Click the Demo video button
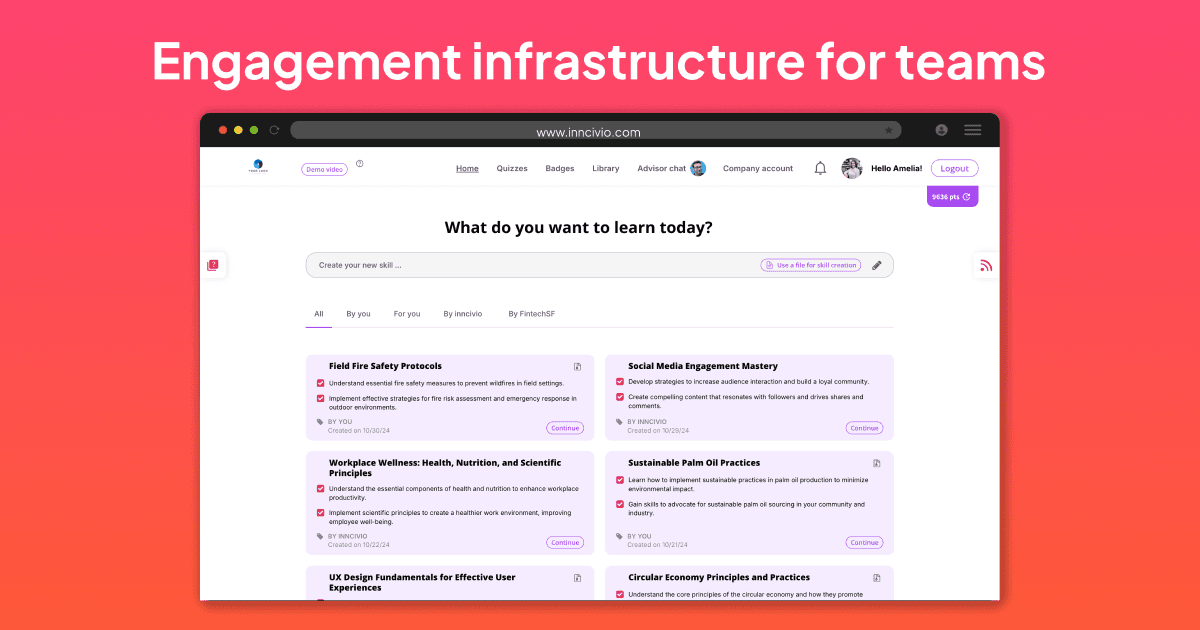 pos(325,169)
